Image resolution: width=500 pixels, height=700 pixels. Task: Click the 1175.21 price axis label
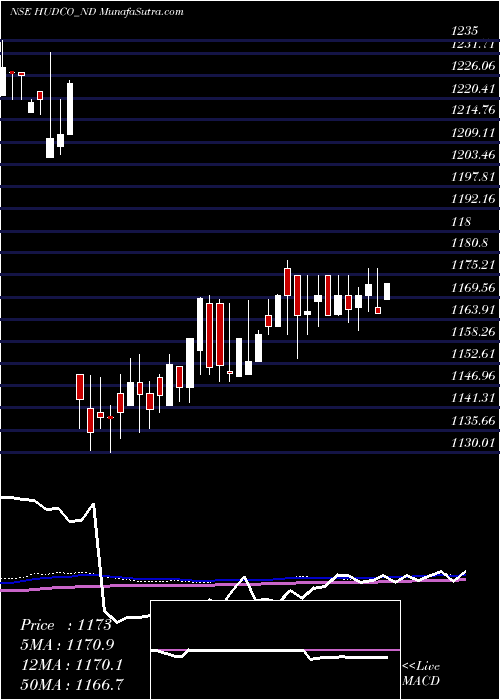point(473,265)
